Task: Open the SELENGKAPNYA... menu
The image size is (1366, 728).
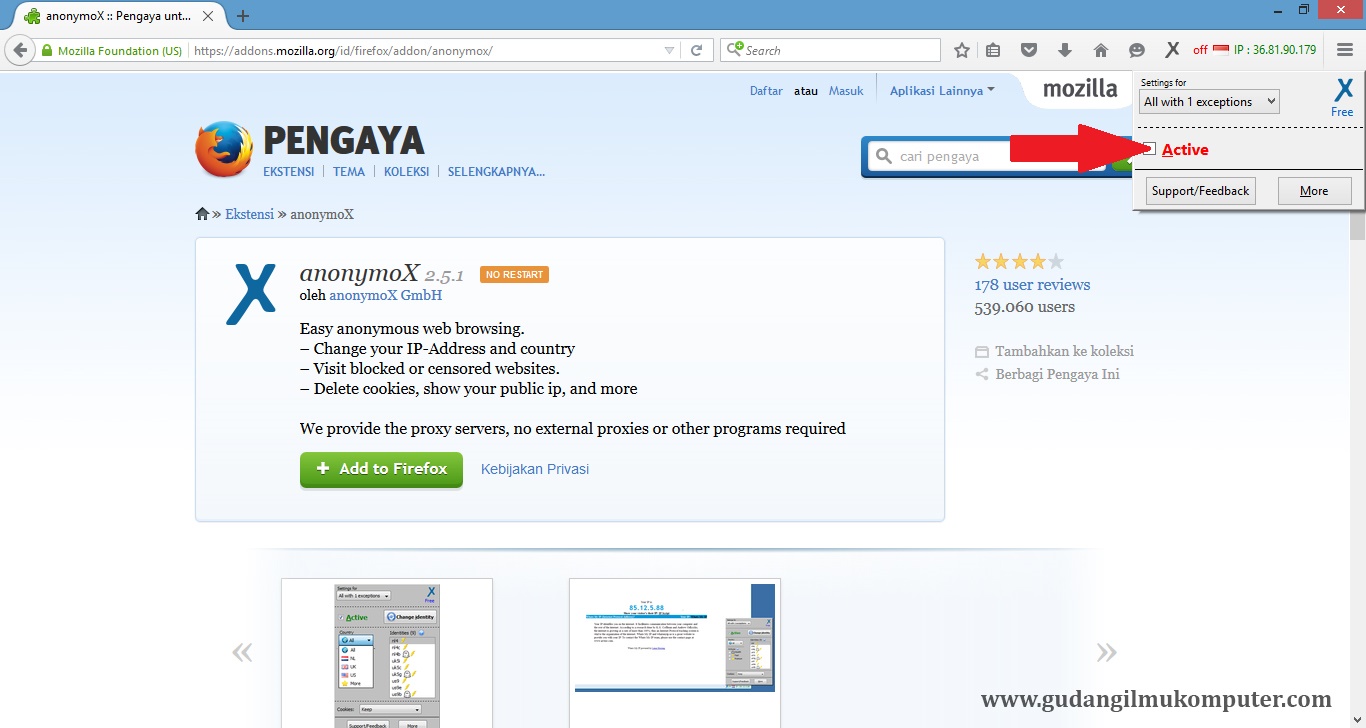Action: (x=496, y=171)
